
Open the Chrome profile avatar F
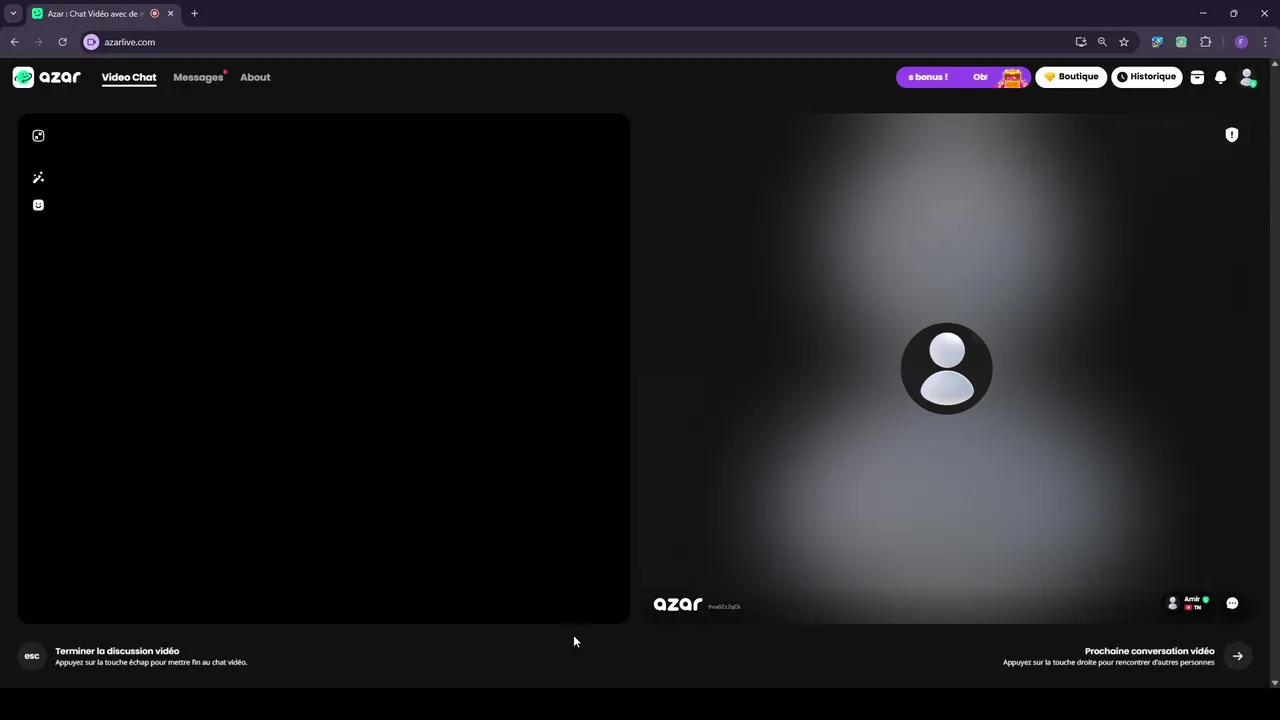[1241, 42]
